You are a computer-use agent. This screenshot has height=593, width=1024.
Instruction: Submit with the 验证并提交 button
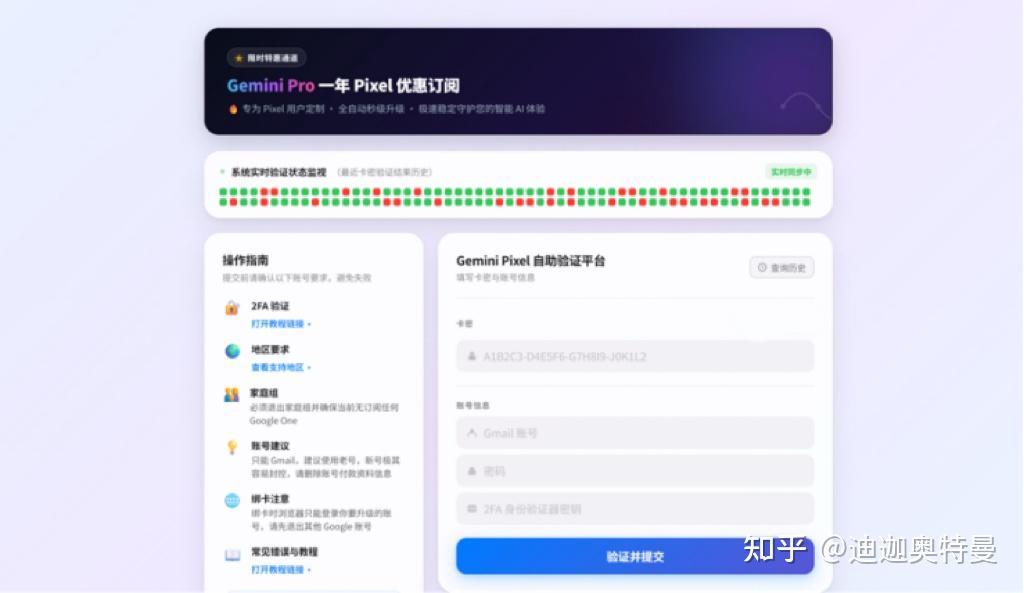[x=635, y=556]
